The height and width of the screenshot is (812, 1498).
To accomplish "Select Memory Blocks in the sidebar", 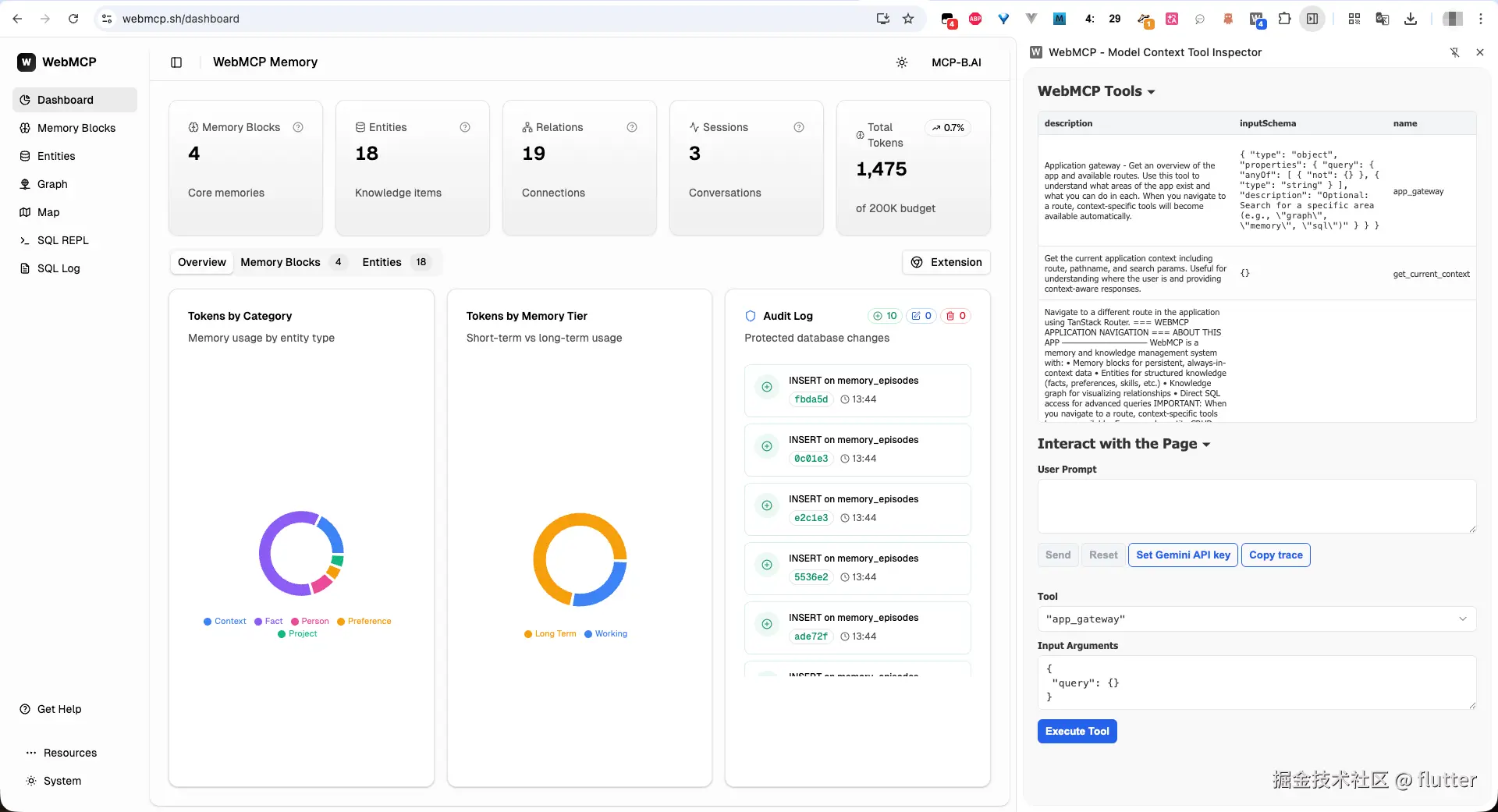I will click(x=75, y=128).
